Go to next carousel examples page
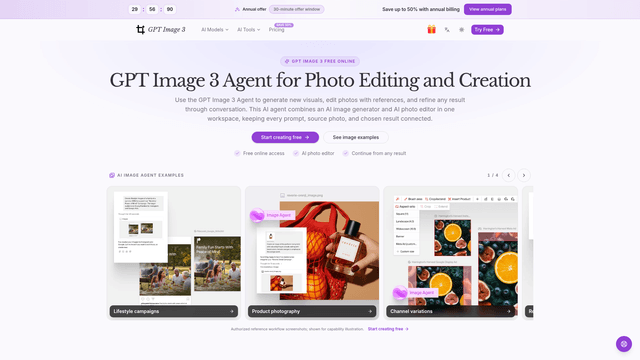The image size is (640, 360). (x=524, y=175)
